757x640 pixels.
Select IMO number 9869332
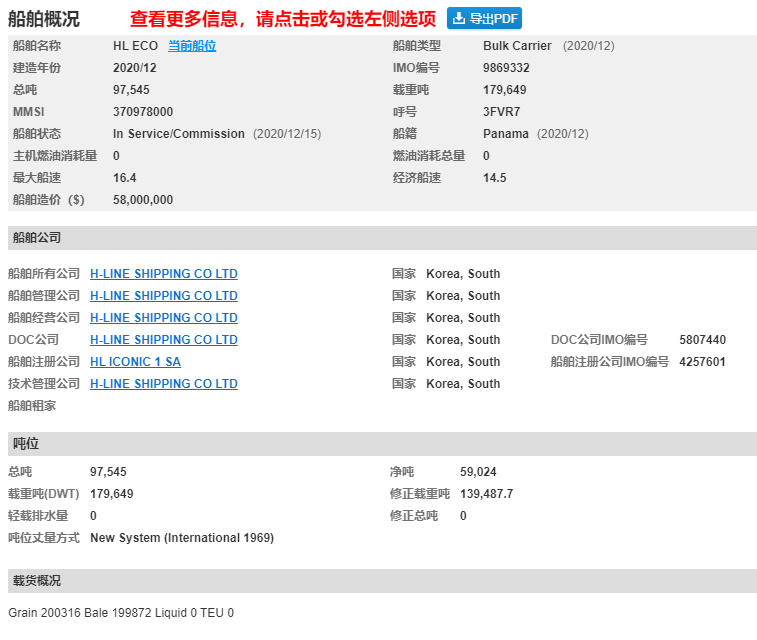[x=506, y=68]
